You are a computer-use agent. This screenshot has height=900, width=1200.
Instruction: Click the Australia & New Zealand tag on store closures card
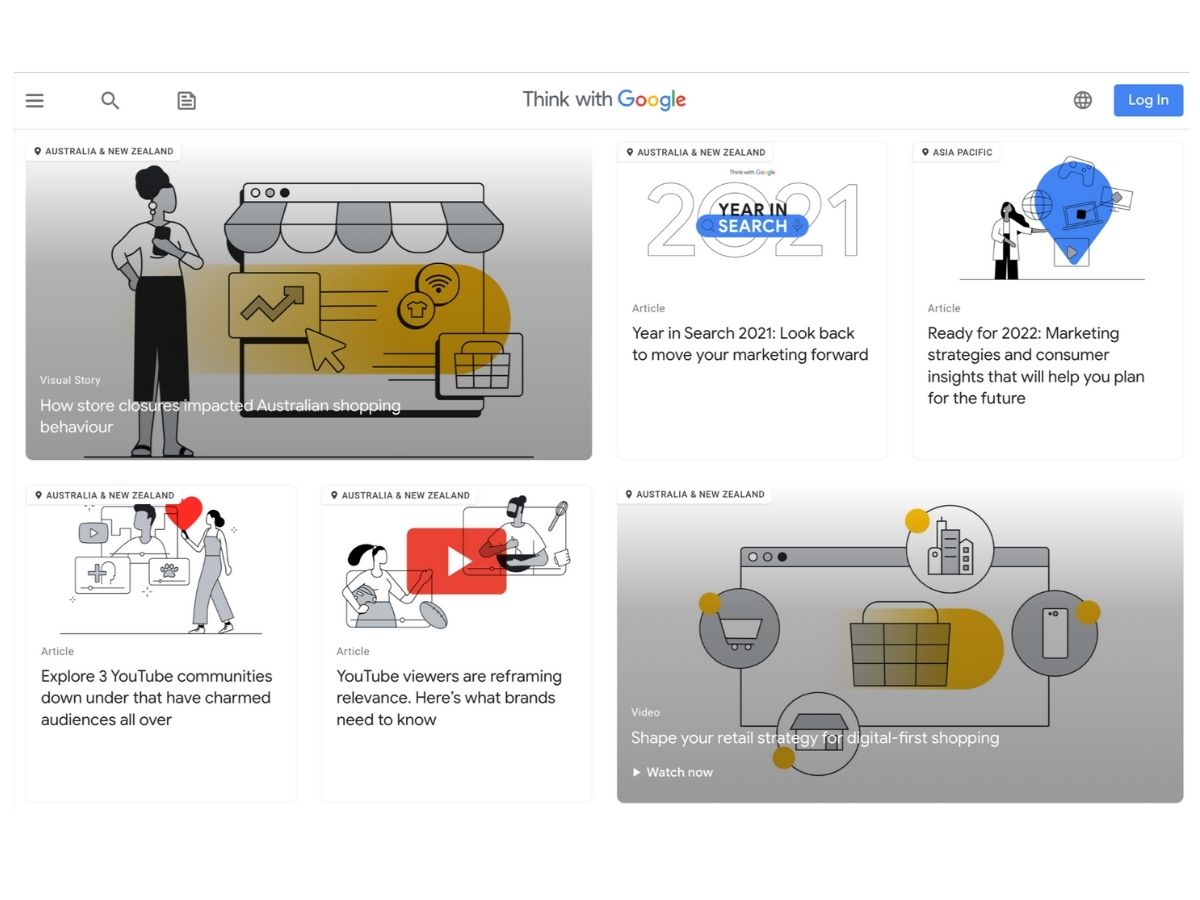pos(103,151)
